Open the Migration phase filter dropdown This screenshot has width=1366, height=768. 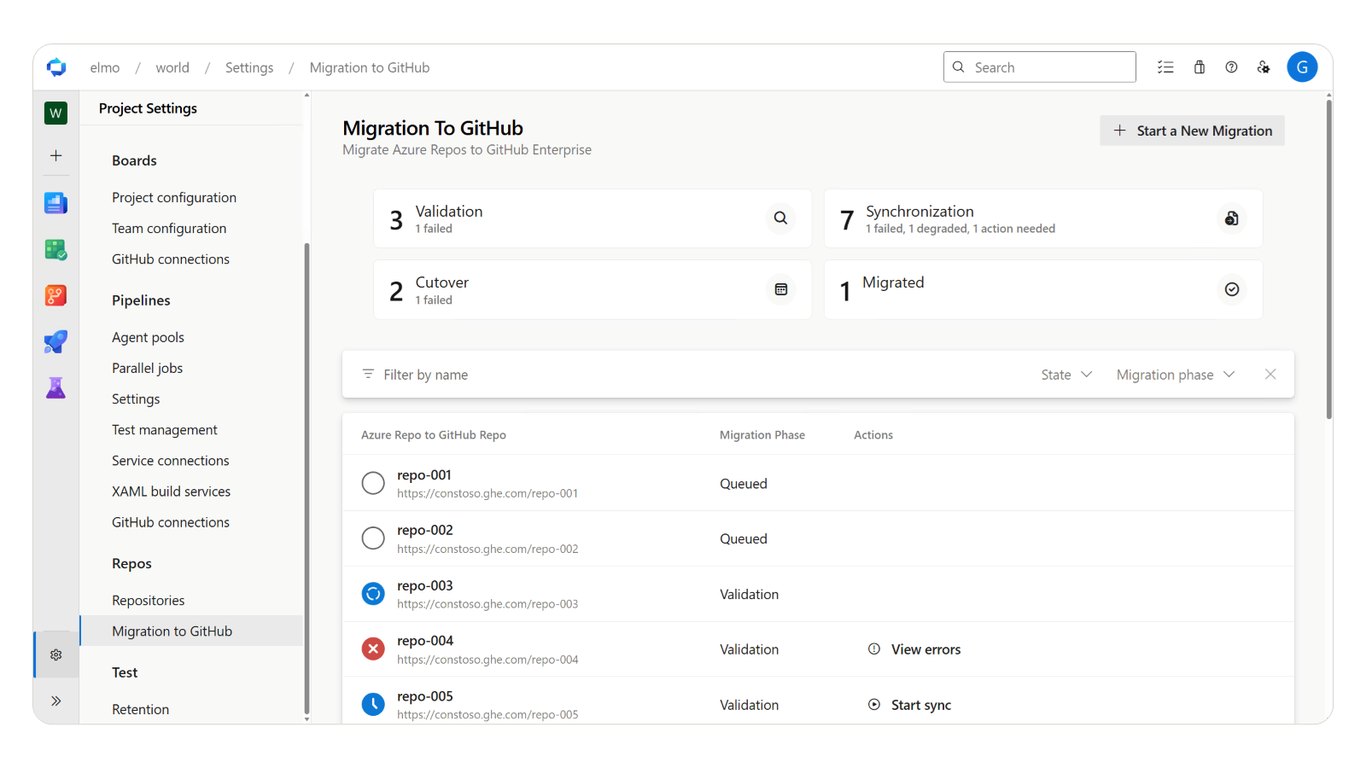(1176, 374)
